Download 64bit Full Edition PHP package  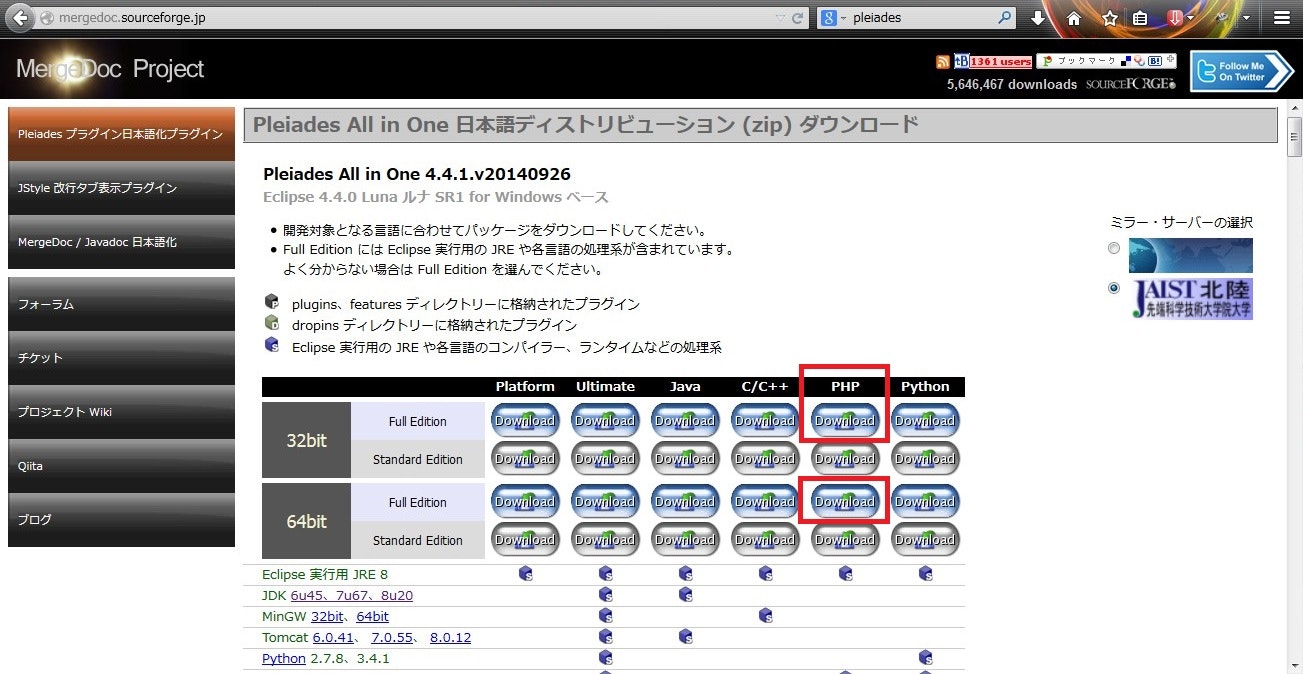(x=845, y=502)
